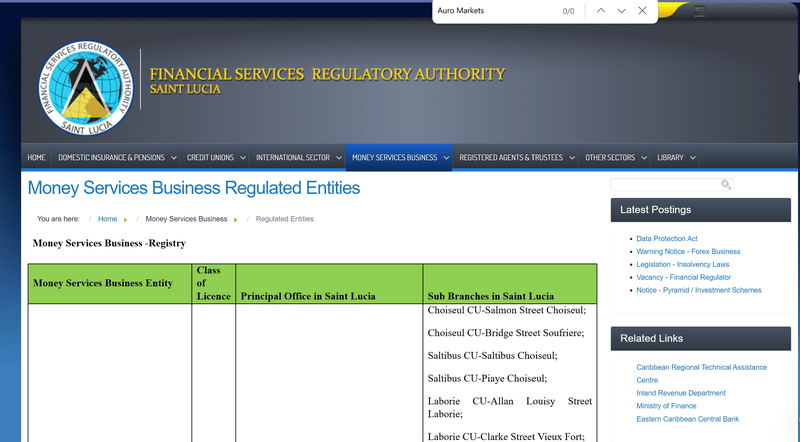Image resolution: width=800 pixels, height=442 pixels.
Task: Click the Money Services Business -Registry heading
Action: 109,243
